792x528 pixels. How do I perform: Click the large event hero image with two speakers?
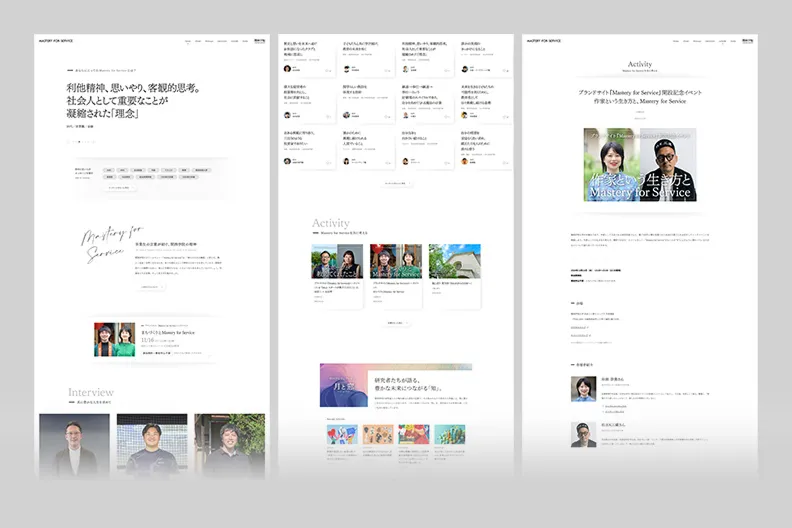point(640,164)
